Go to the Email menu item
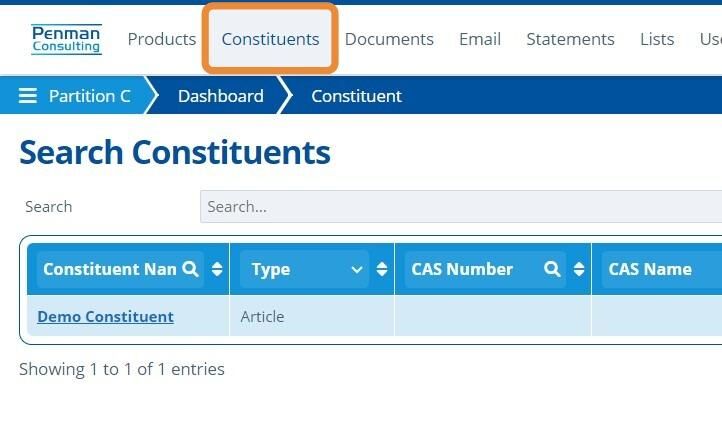722x445 pixels. [x=480, y=39]
